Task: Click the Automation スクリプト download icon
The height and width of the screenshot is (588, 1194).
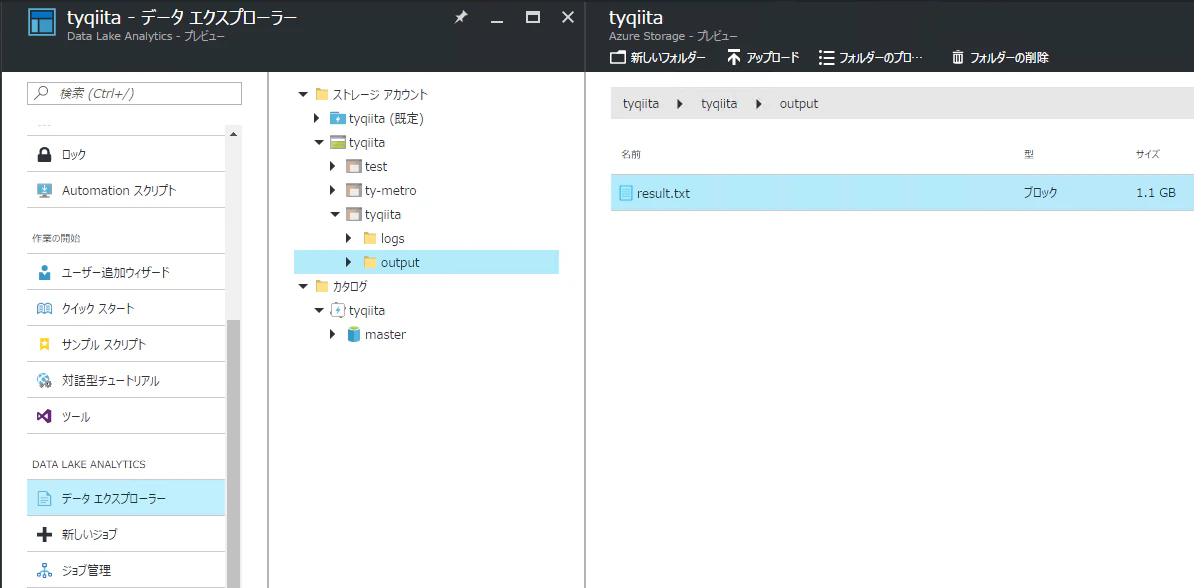Action: (x=44, y=190)
